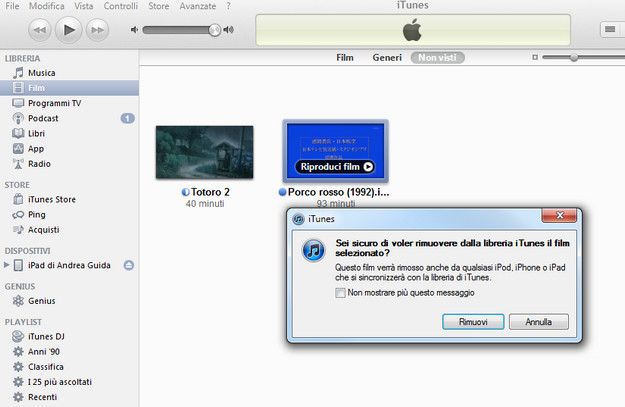Open iTunes Store bag icon
Viewport: 625px width, 407px height.
[18, 199]
